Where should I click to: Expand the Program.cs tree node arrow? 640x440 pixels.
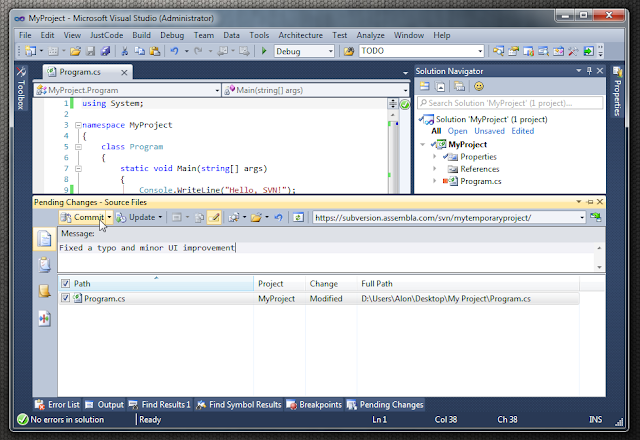434,181
